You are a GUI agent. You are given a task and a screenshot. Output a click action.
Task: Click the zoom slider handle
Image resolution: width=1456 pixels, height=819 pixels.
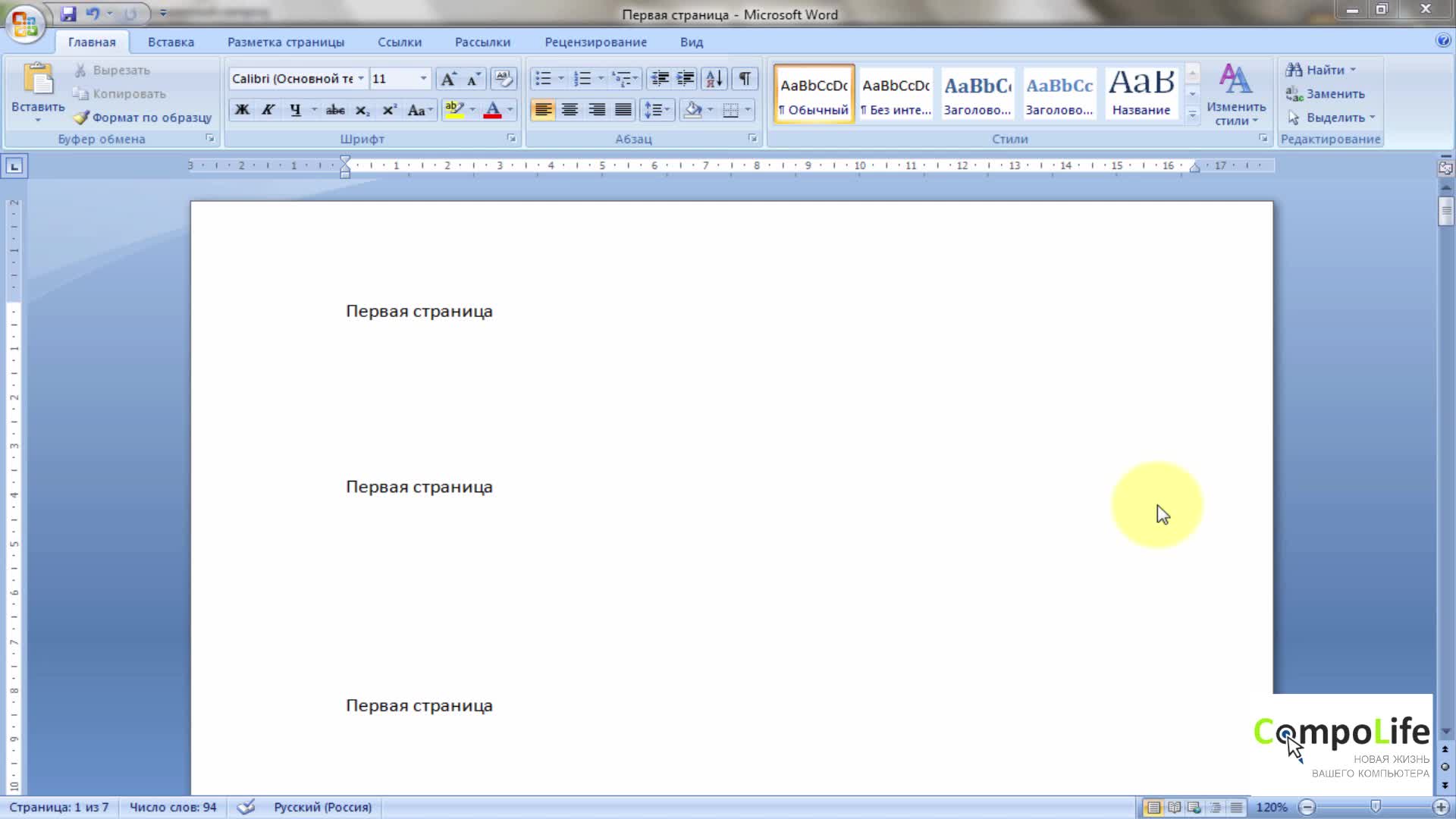(x=1375, y=807)
